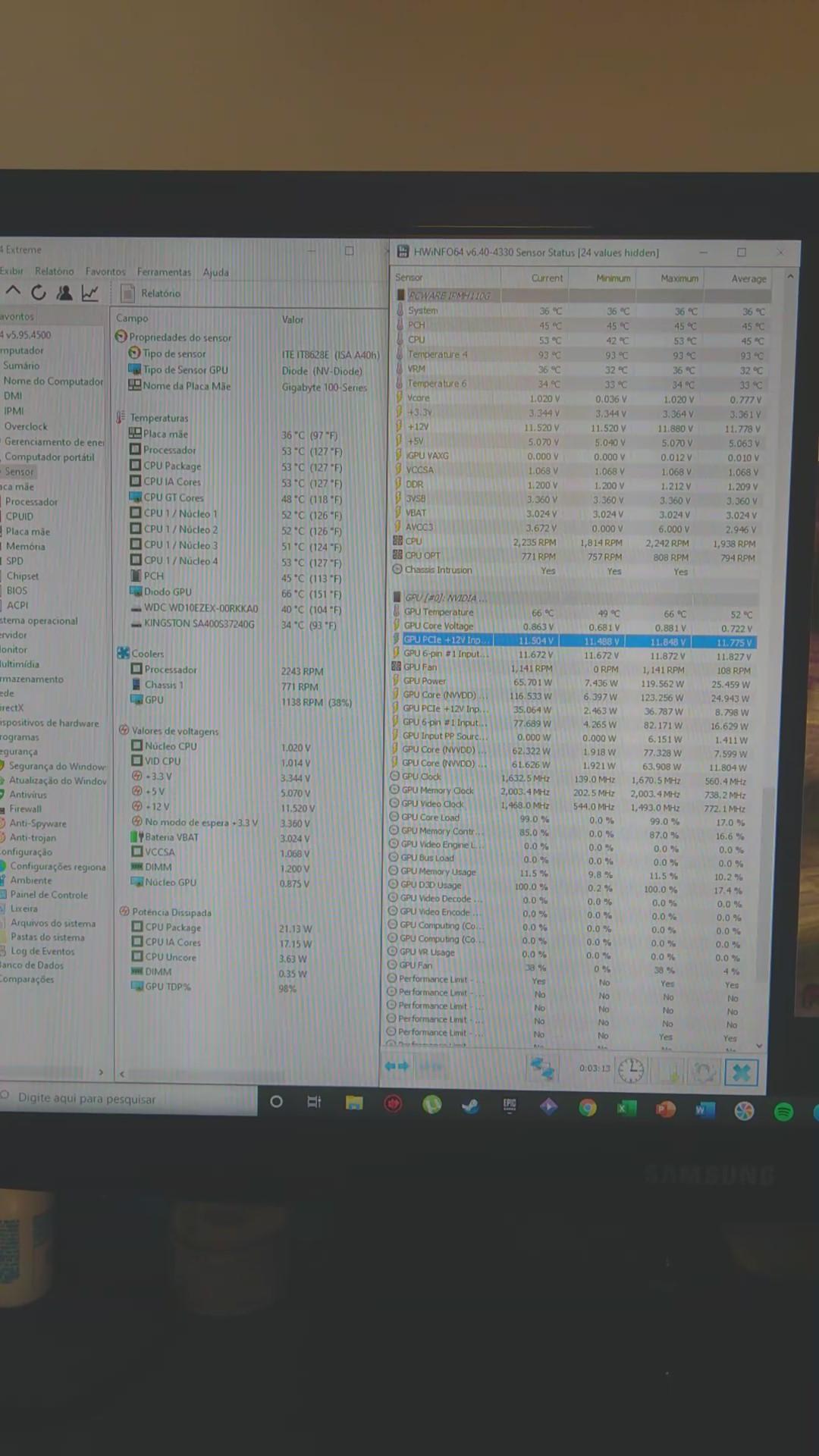Click the AIDA64 sidebar scroll-right arrow
Viewport: 819px width, 1456px height.
[x=101, y=1072]
